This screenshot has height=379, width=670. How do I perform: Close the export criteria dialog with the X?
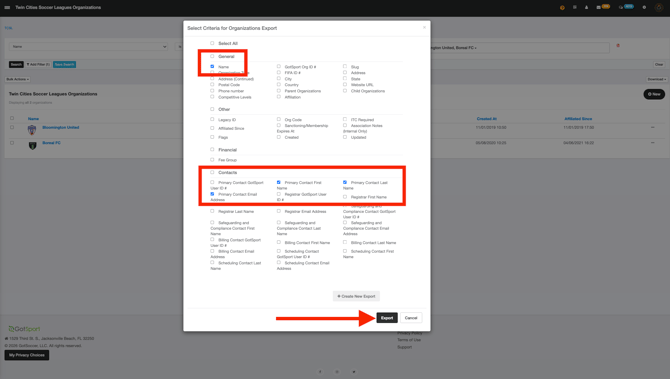pyautogui.click(x=424, y=27)
